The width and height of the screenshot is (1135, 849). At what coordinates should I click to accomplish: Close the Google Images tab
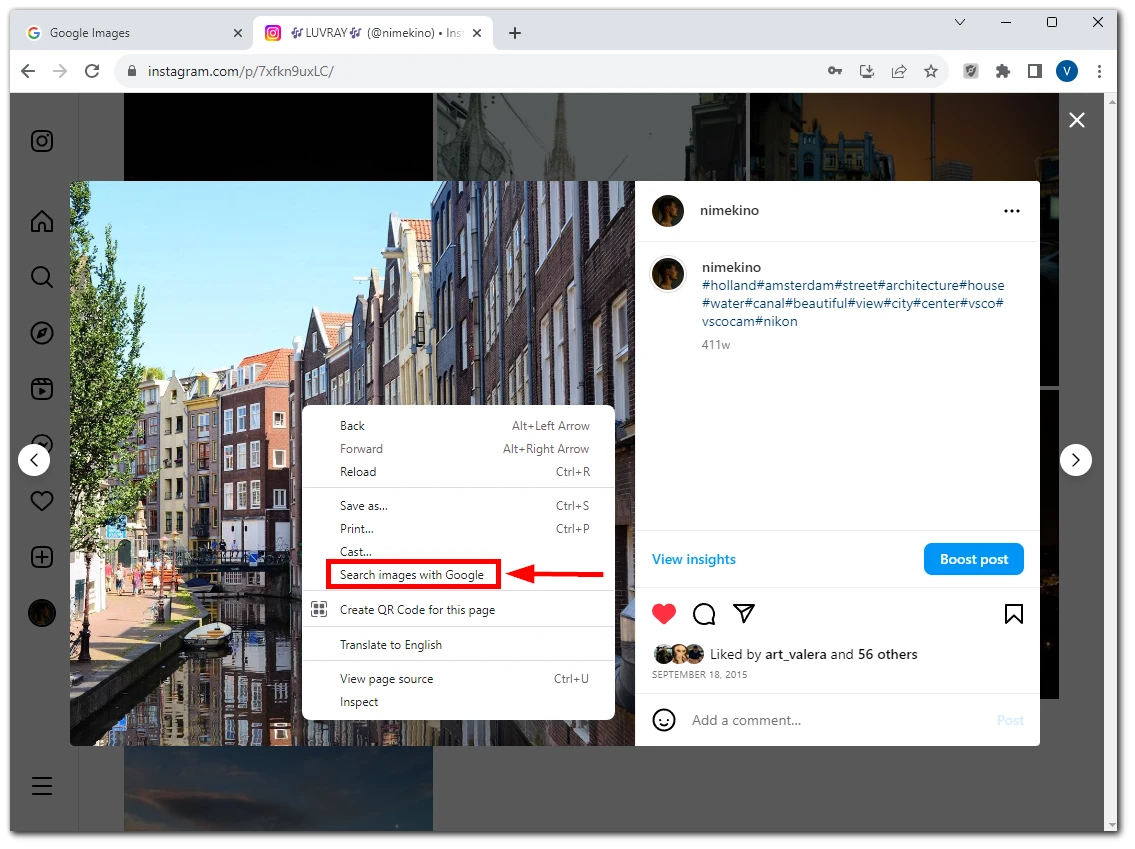(237, 33)
